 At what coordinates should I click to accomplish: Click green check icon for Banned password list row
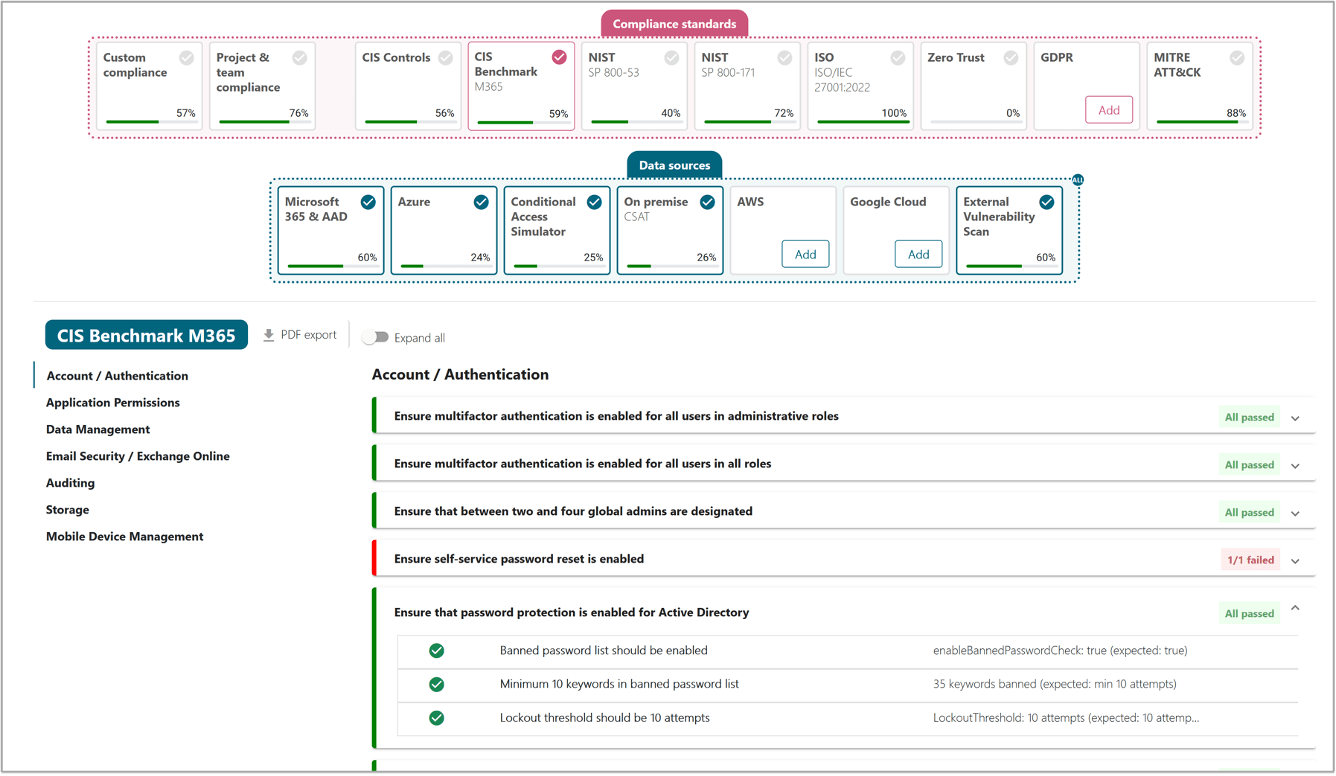437,651
